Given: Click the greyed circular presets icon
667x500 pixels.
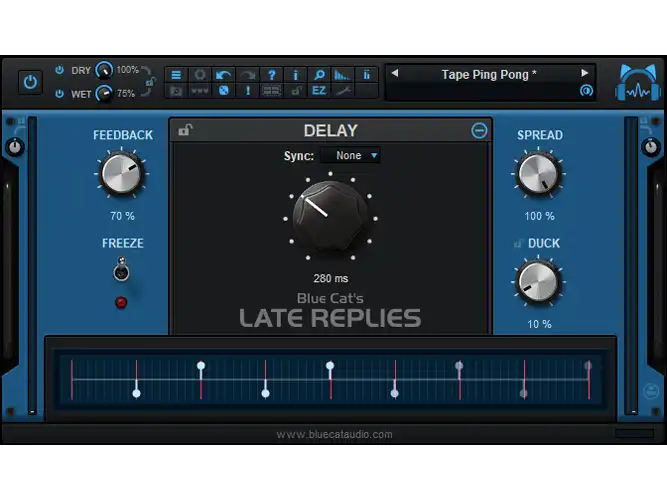Looking at the screenshot, I should click(x=200, y=75).
